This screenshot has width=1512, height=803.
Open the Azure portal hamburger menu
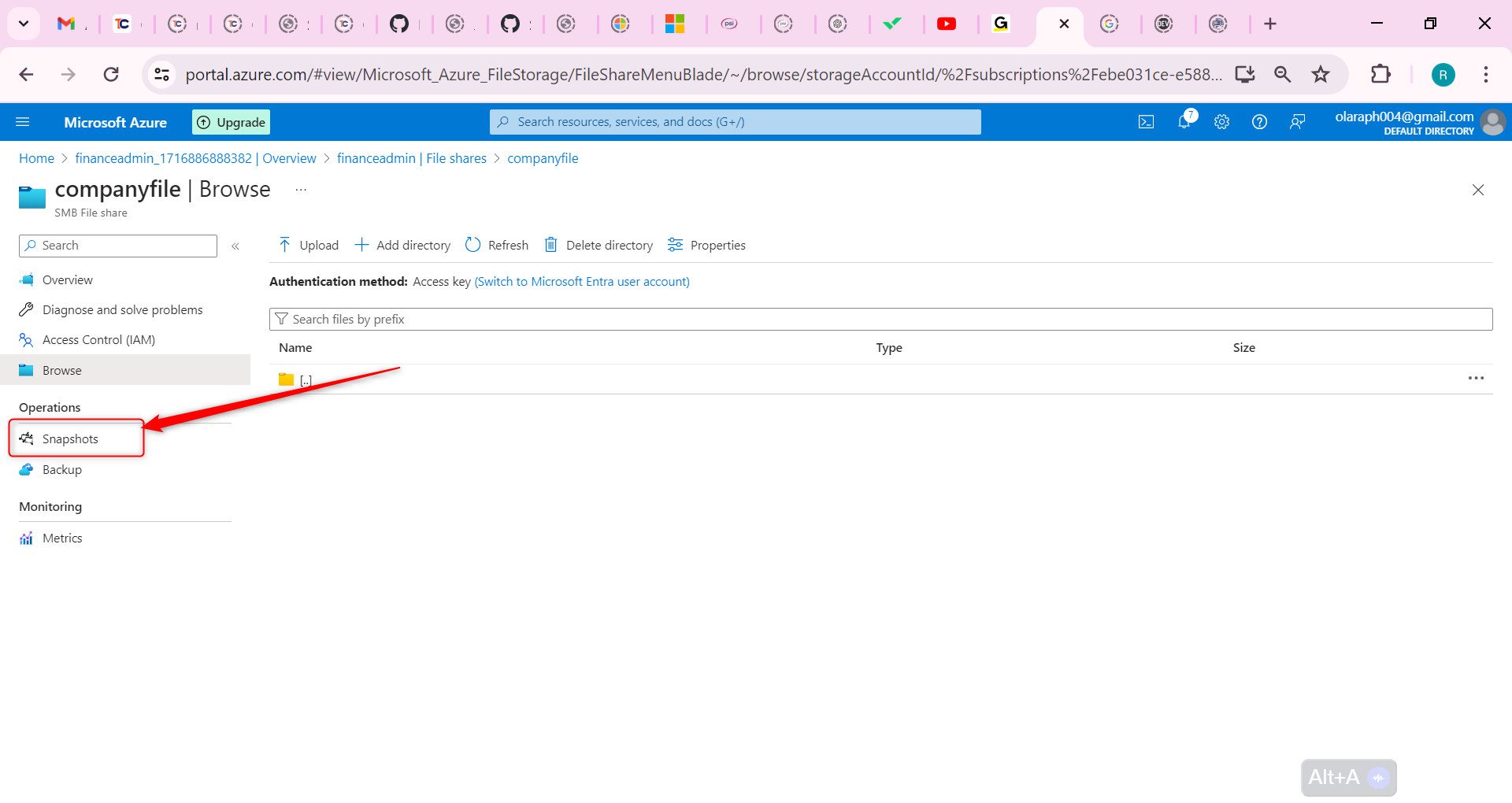pyautogui.click(x=23, y=122)
